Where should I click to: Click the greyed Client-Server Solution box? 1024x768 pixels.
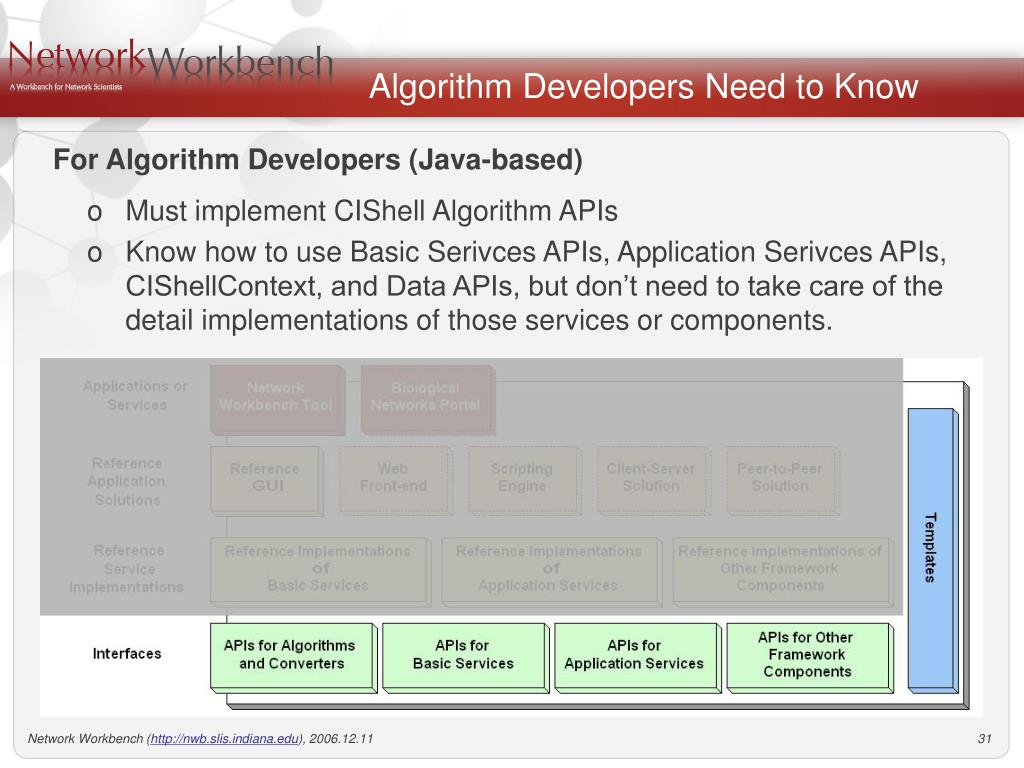(653, 481)
